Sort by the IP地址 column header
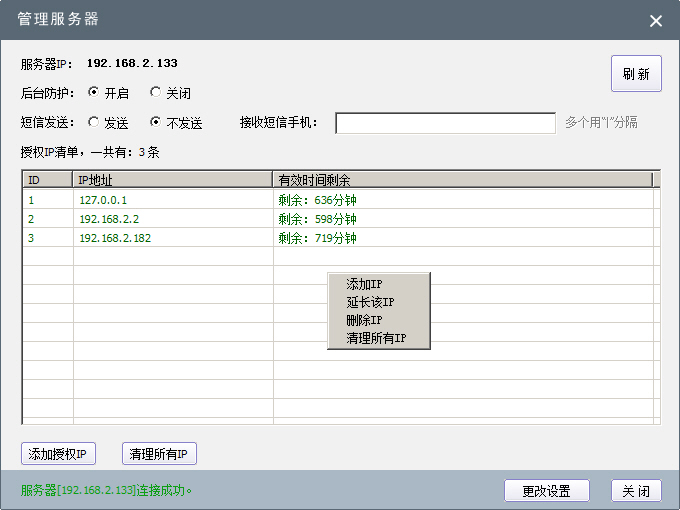This screenshot has height=510, width=680. click(x=173, y=180)
